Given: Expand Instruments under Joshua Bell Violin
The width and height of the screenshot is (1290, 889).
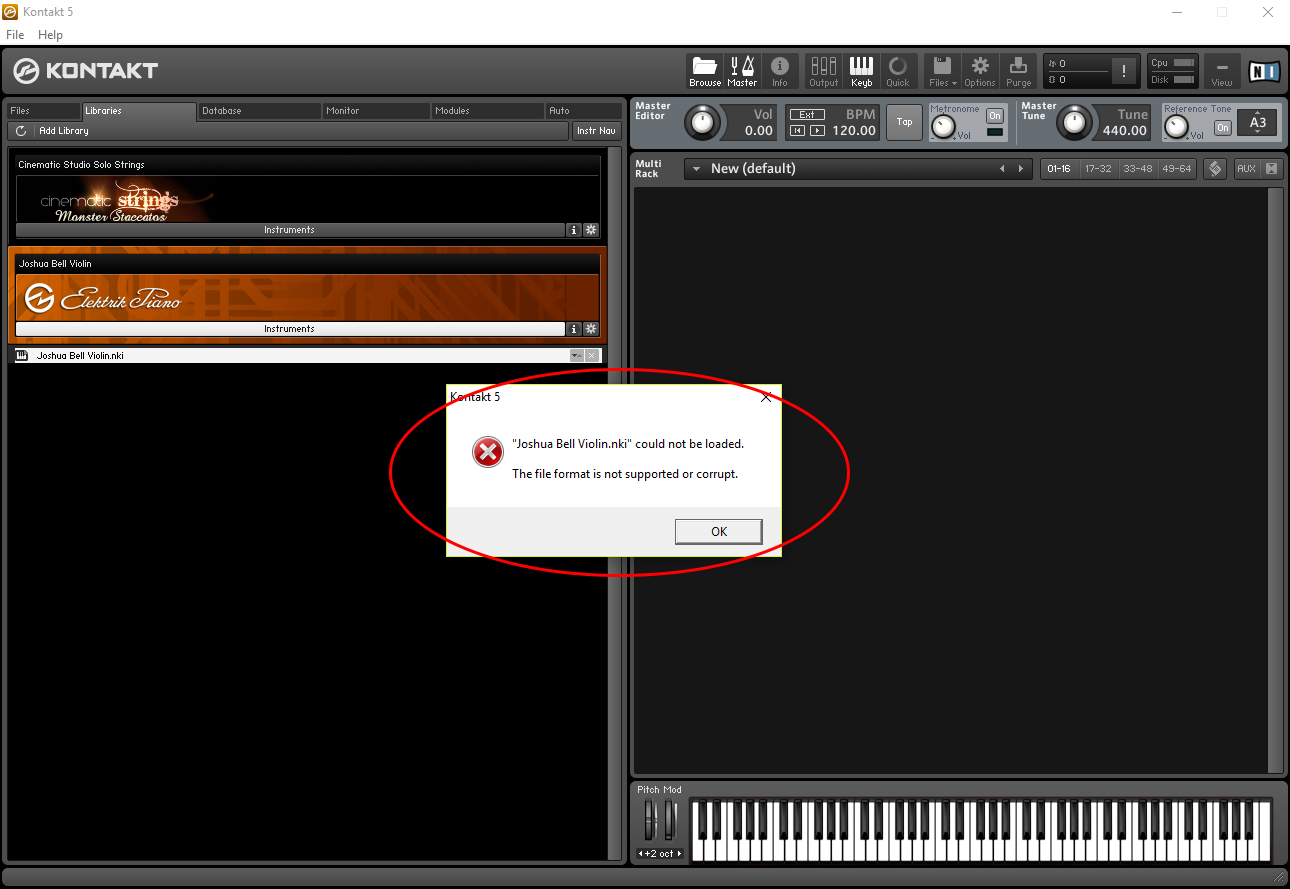Looking at the screenshot, I should (x=289, y=329).
